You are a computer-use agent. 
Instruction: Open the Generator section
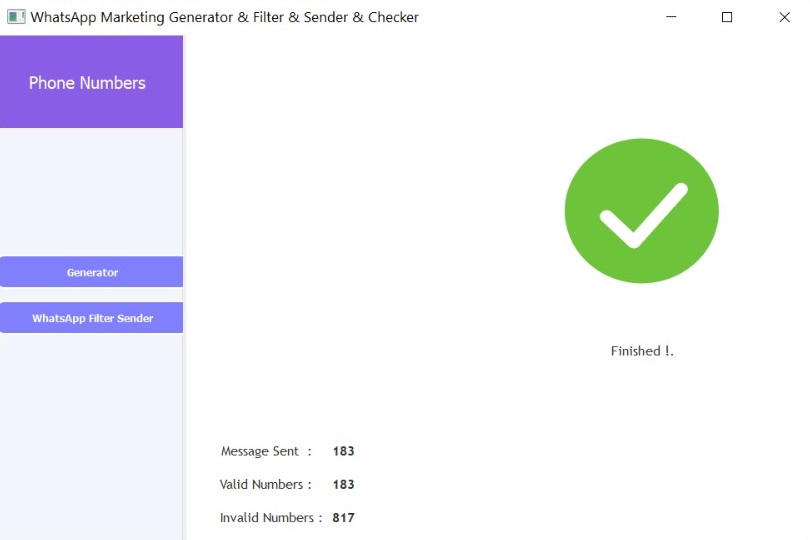[91, 272]
